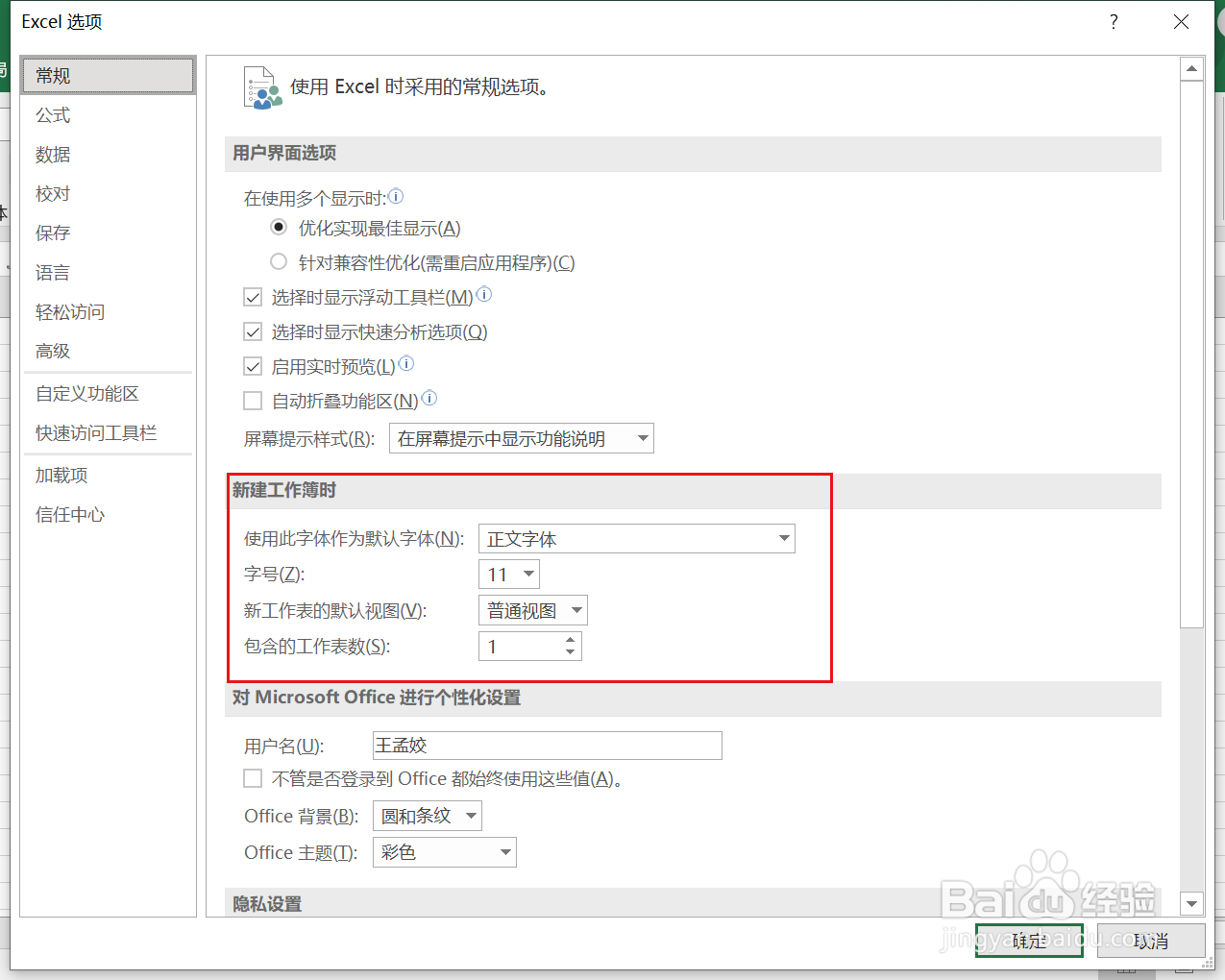This screenshot has height=980, width=1225.
Task: Uncheck 选择时显示快速分析选项
Action: coord(253,331)
